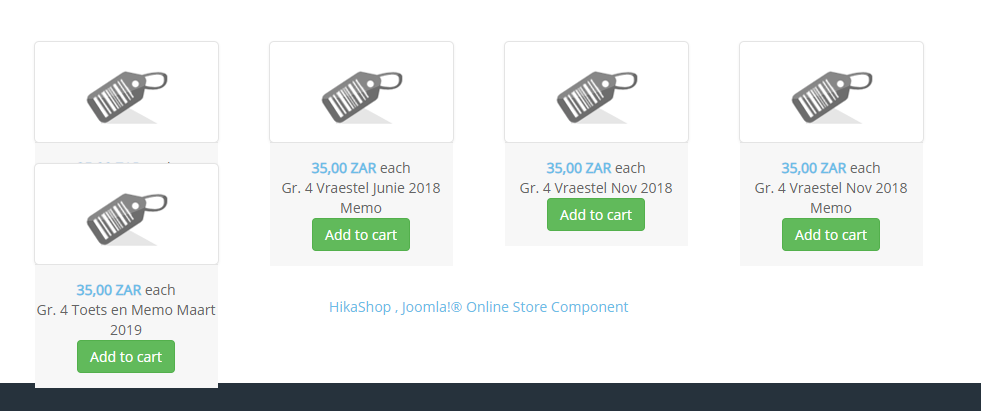Open the Gr. 4 Vraestel Junie 2018 Memo title
981x411 pixels.
tap(361, 198)
